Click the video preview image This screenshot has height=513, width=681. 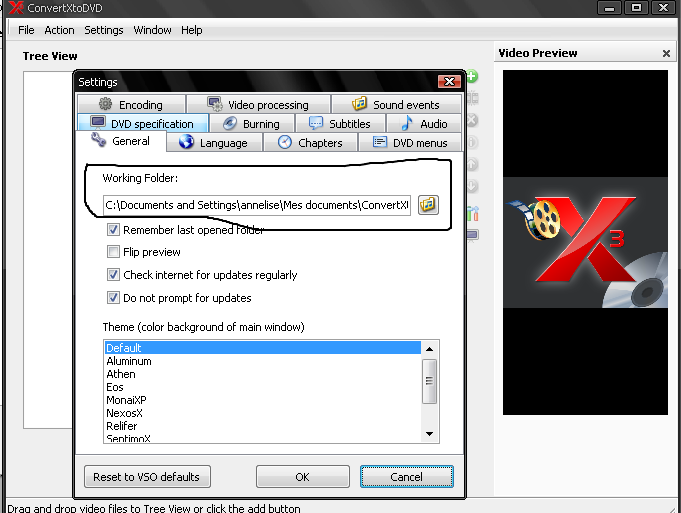tap(585, 242)
